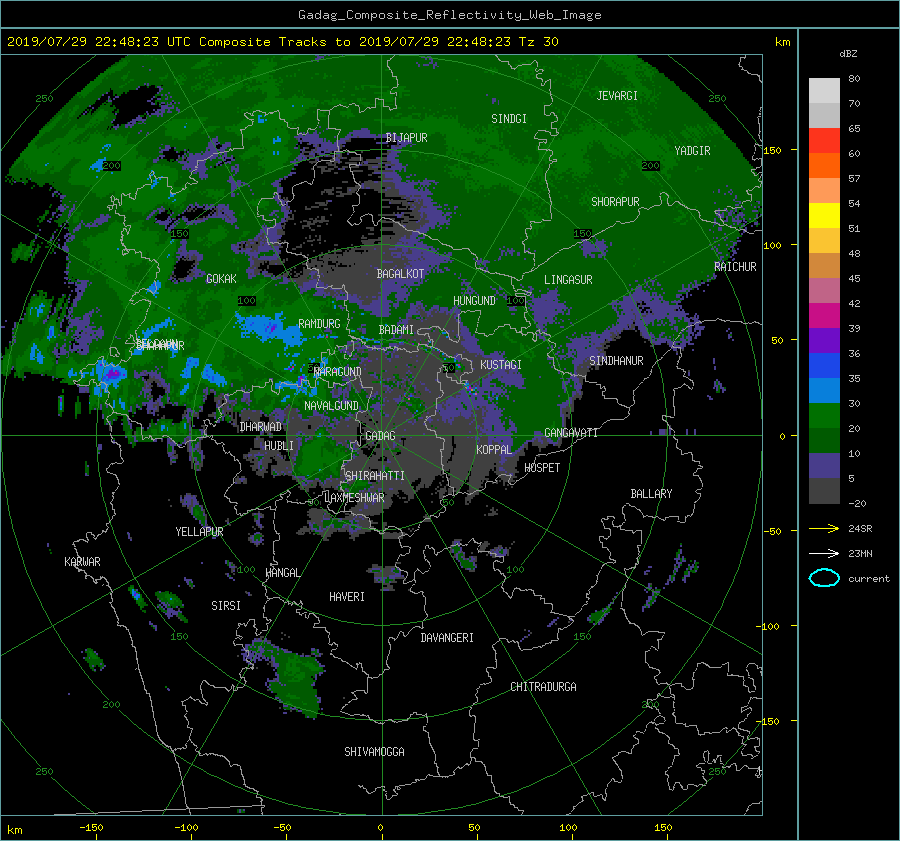Viewport: 900px width, 841px height.
Task: Click the KARWAR city label
Action: (82, 562)
